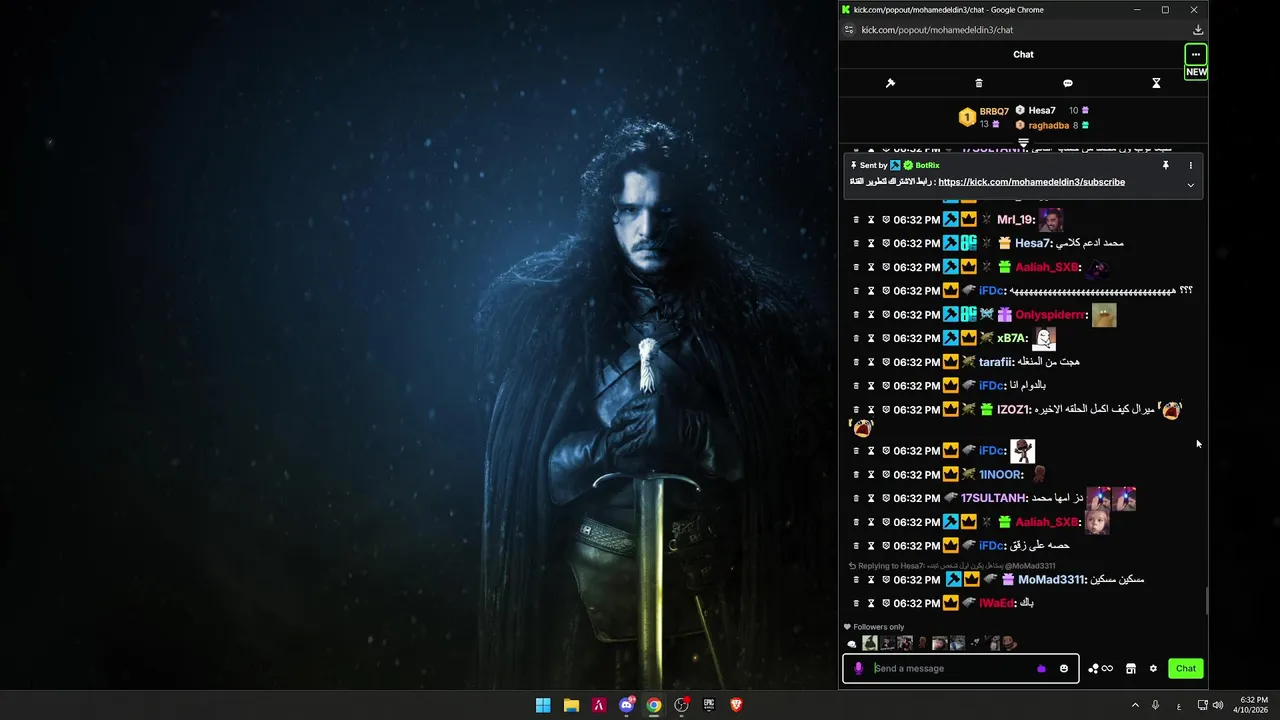Click the emote image in xB7A's message
1280x720 pixels.
(x=1045, y=339)
